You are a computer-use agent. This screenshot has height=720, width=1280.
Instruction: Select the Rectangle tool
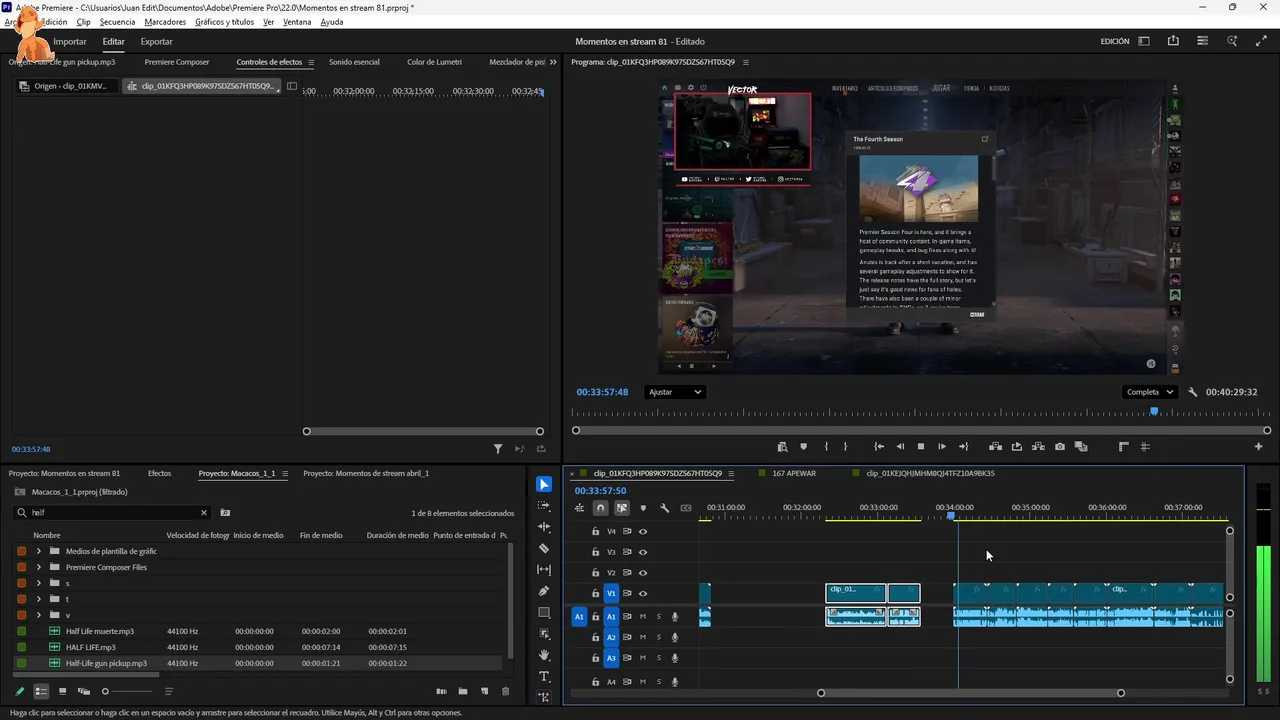(544, 613)
